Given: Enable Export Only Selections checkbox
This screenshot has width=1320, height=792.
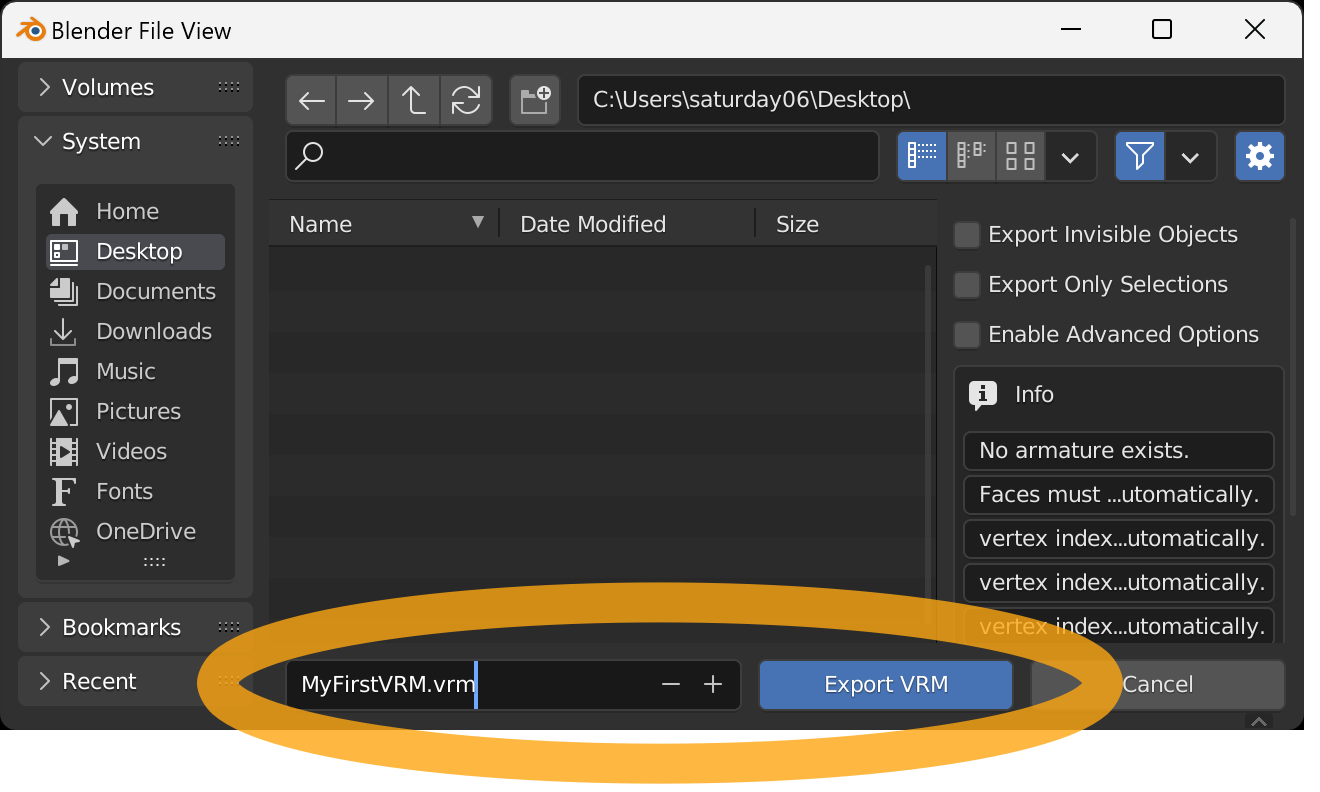Looking at the screenshot, I should tap(967, 285).
